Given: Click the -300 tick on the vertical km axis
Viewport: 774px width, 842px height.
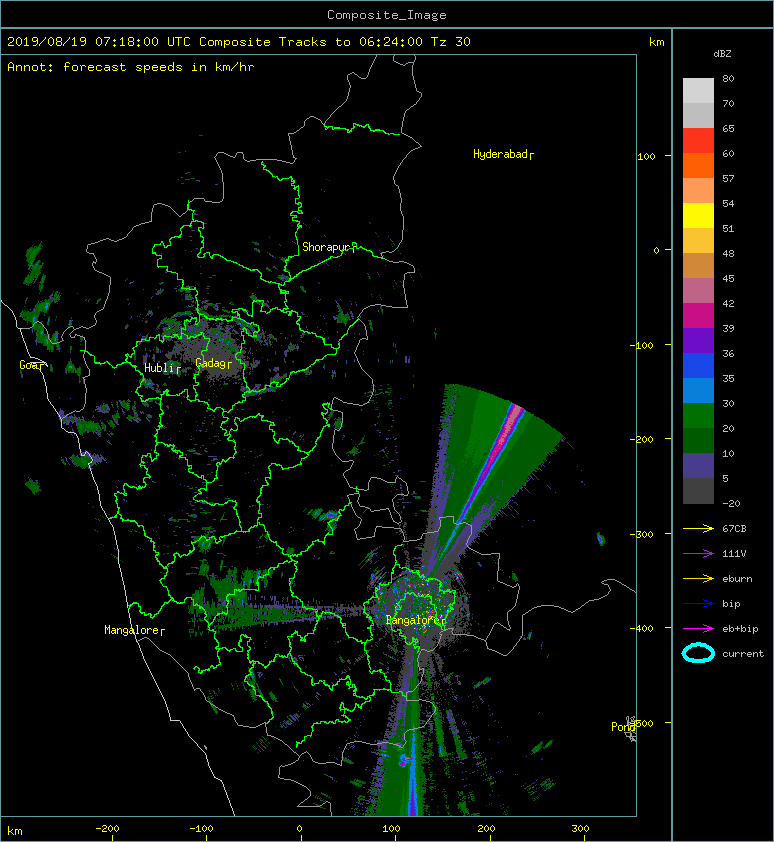Looking at the screenshot, I should click(x=642, y=535).
